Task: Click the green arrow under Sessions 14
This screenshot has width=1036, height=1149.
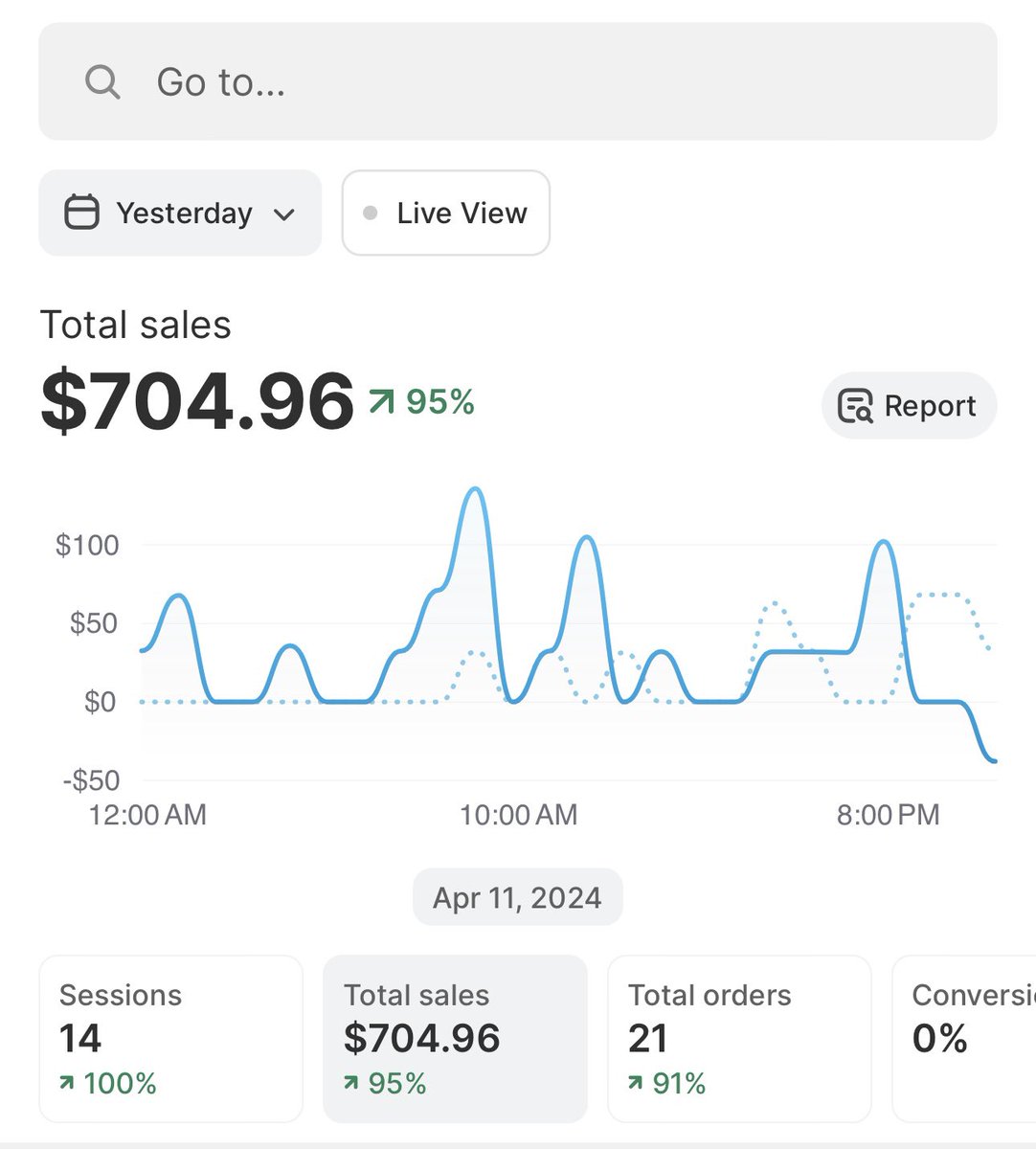Action: 67,1084
